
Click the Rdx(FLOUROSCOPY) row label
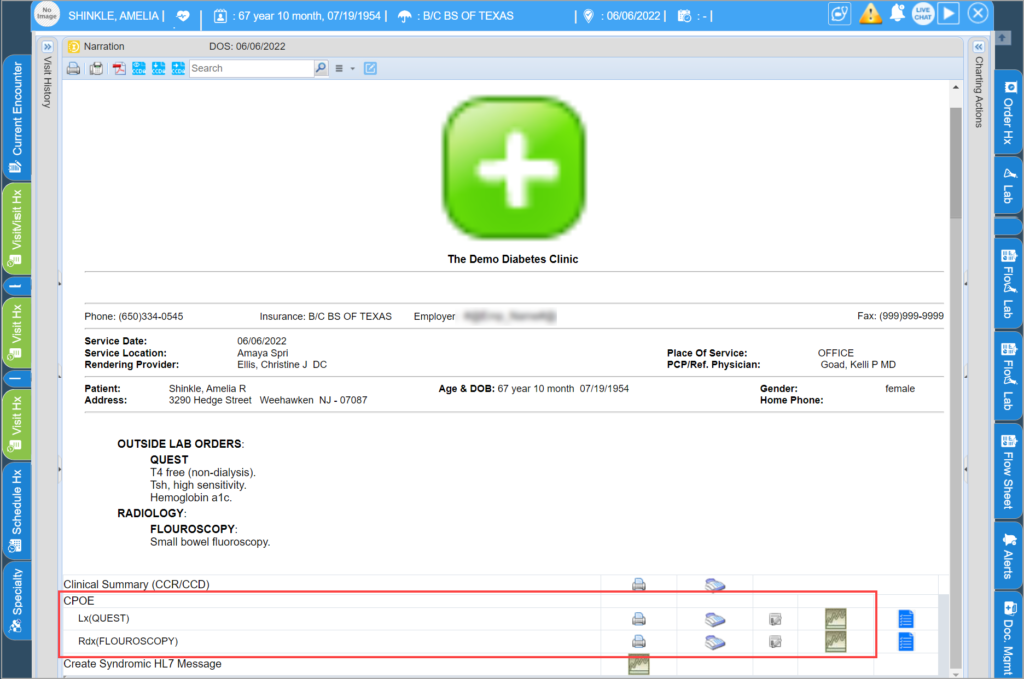coord(128,641)
